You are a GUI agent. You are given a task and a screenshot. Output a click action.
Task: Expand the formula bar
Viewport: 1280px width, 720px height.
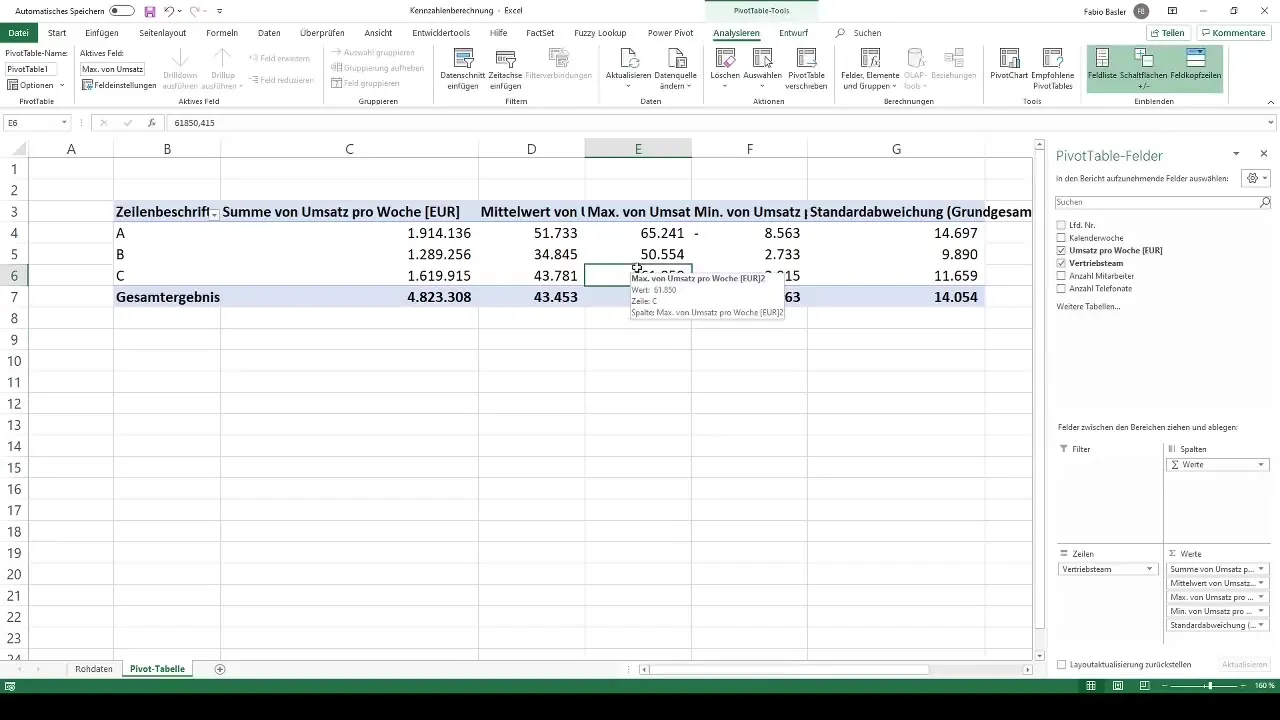tap(1272, 123)
